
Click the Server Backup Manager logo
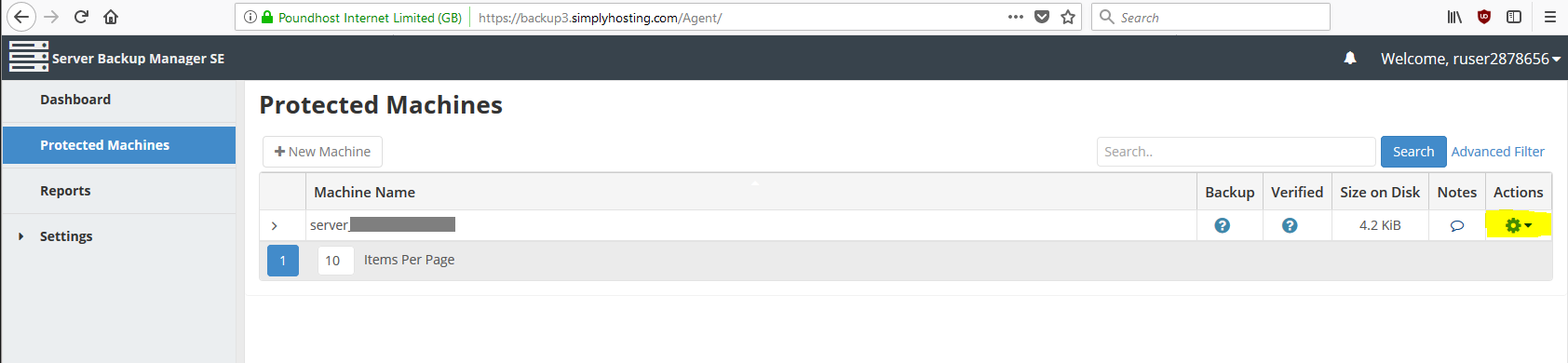point(29,57)
